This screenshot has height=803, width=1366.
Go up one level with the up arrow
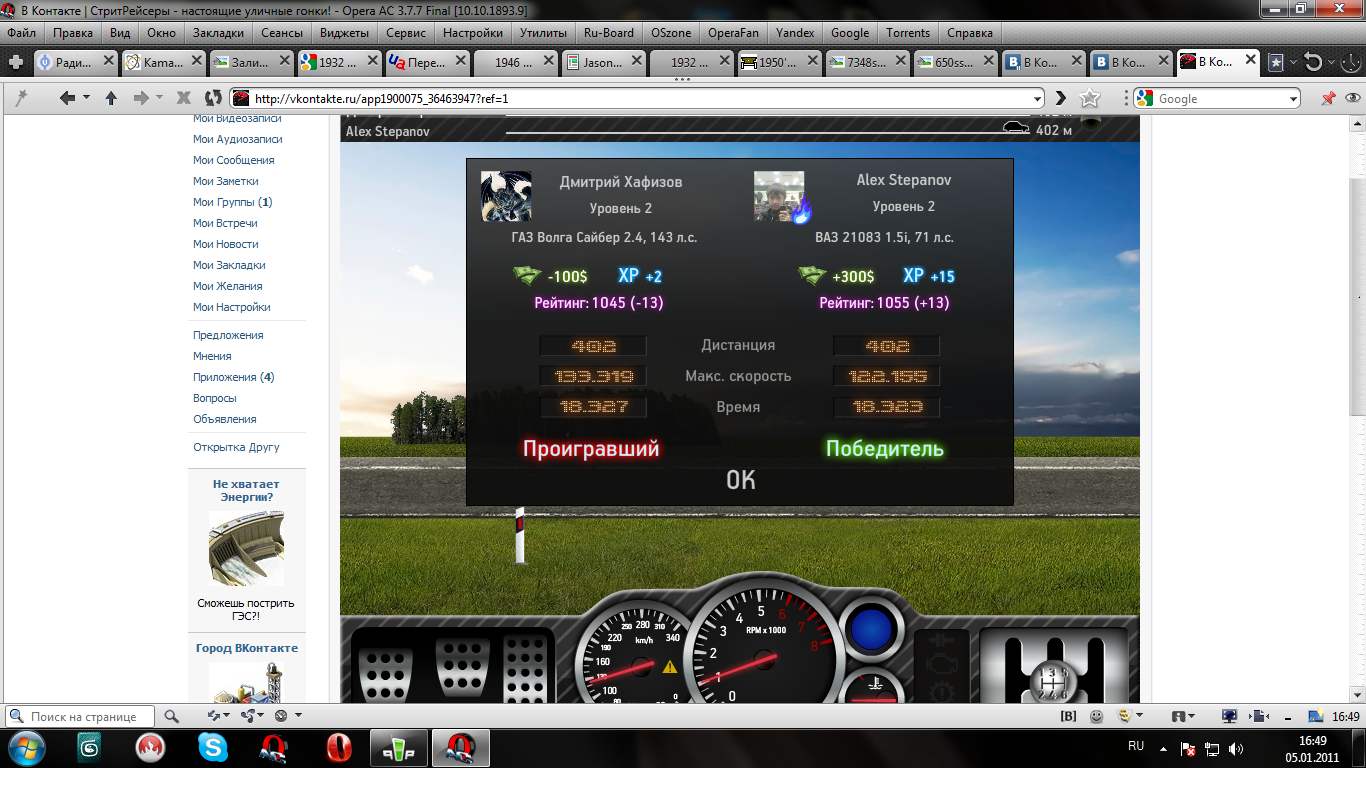point(111,98)
